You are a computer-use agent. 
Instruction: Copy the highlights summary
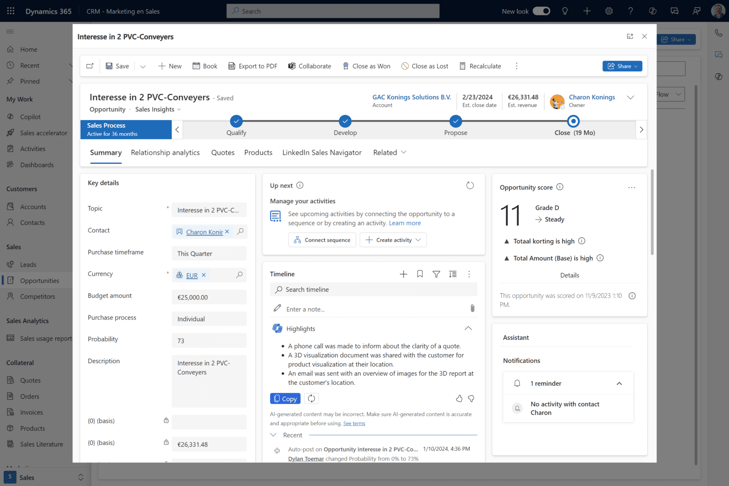(285, 399)
